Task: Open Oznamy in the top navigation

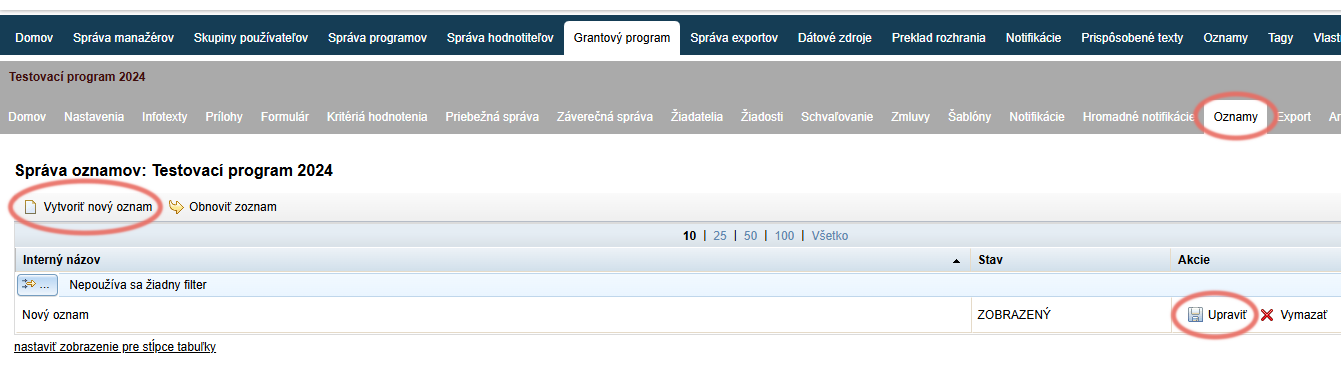Action: [x=1225, y=38]
